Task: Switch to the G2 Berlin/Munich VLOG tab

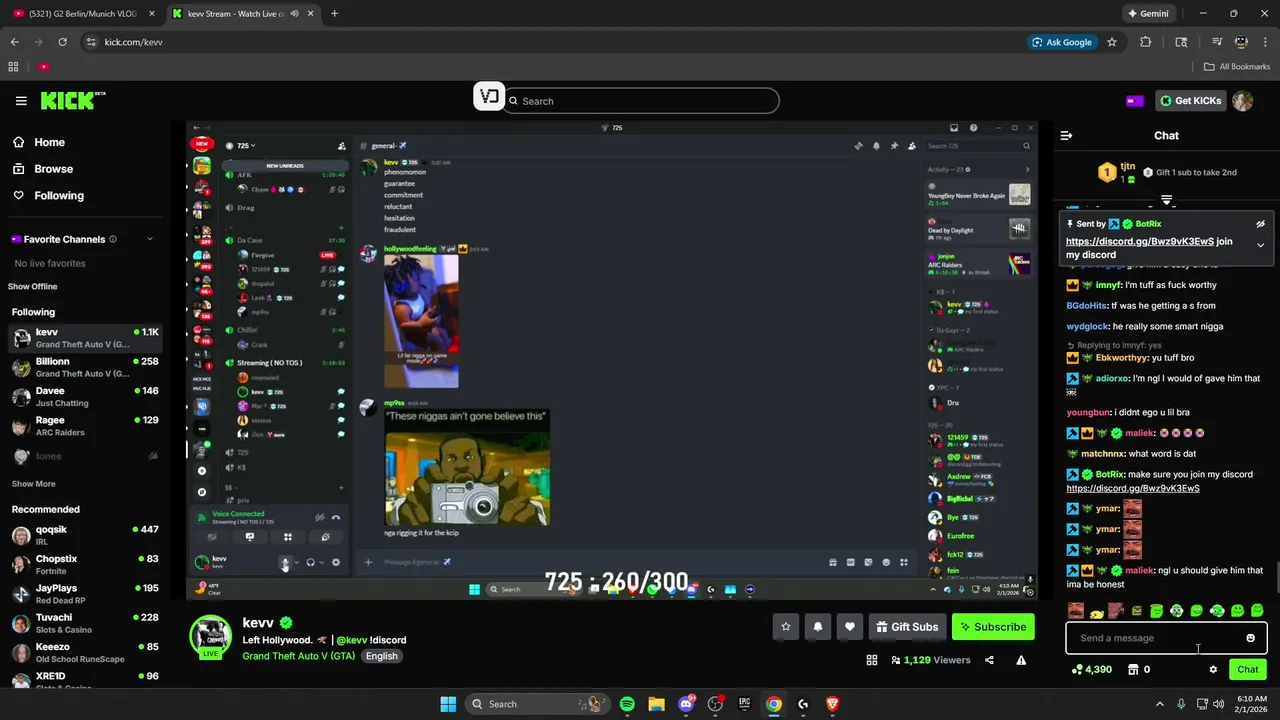Action: tap(85, 14)
